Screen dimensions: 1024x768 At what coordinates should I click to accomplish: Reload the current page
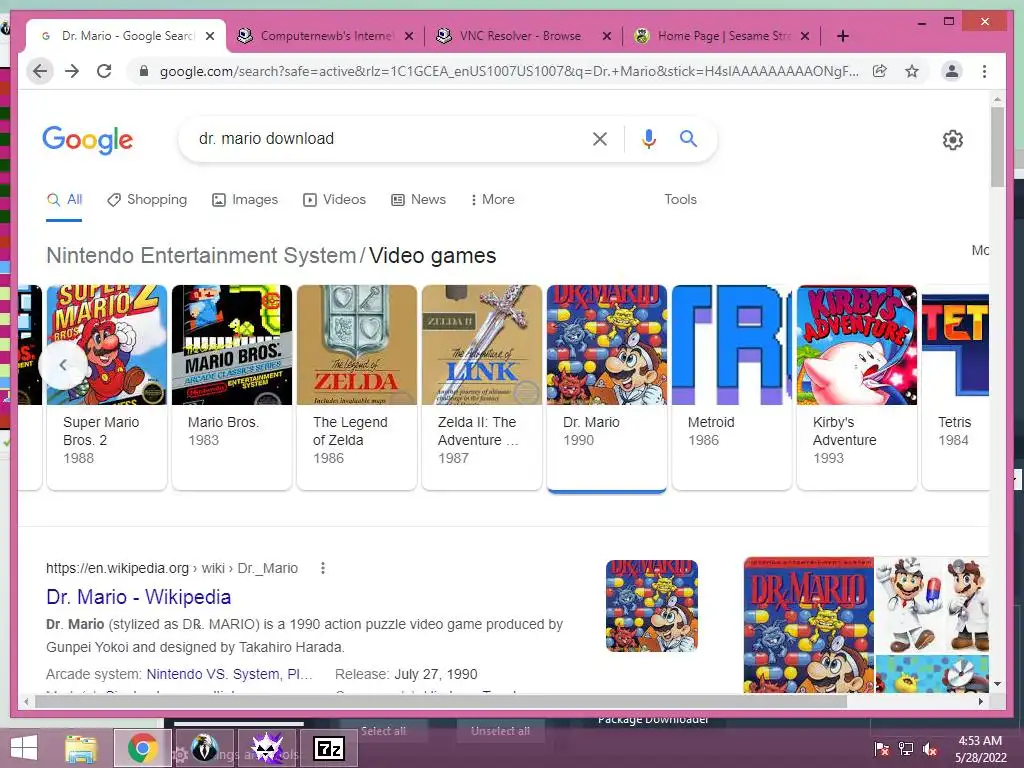104,71
